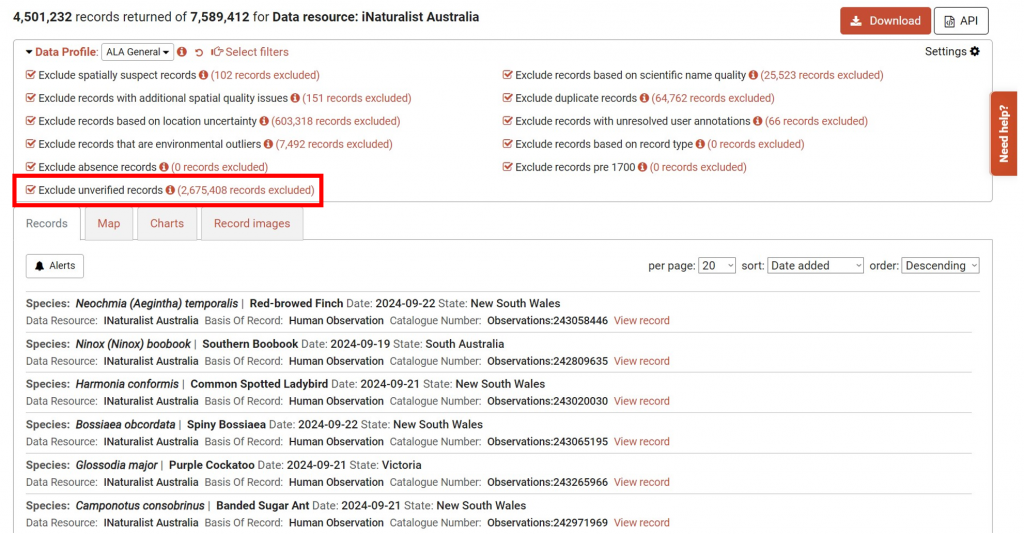This screenshot has height=534, width=1024.
Task: Click the info icon beside ALA General profile
Action: (182, 52)
